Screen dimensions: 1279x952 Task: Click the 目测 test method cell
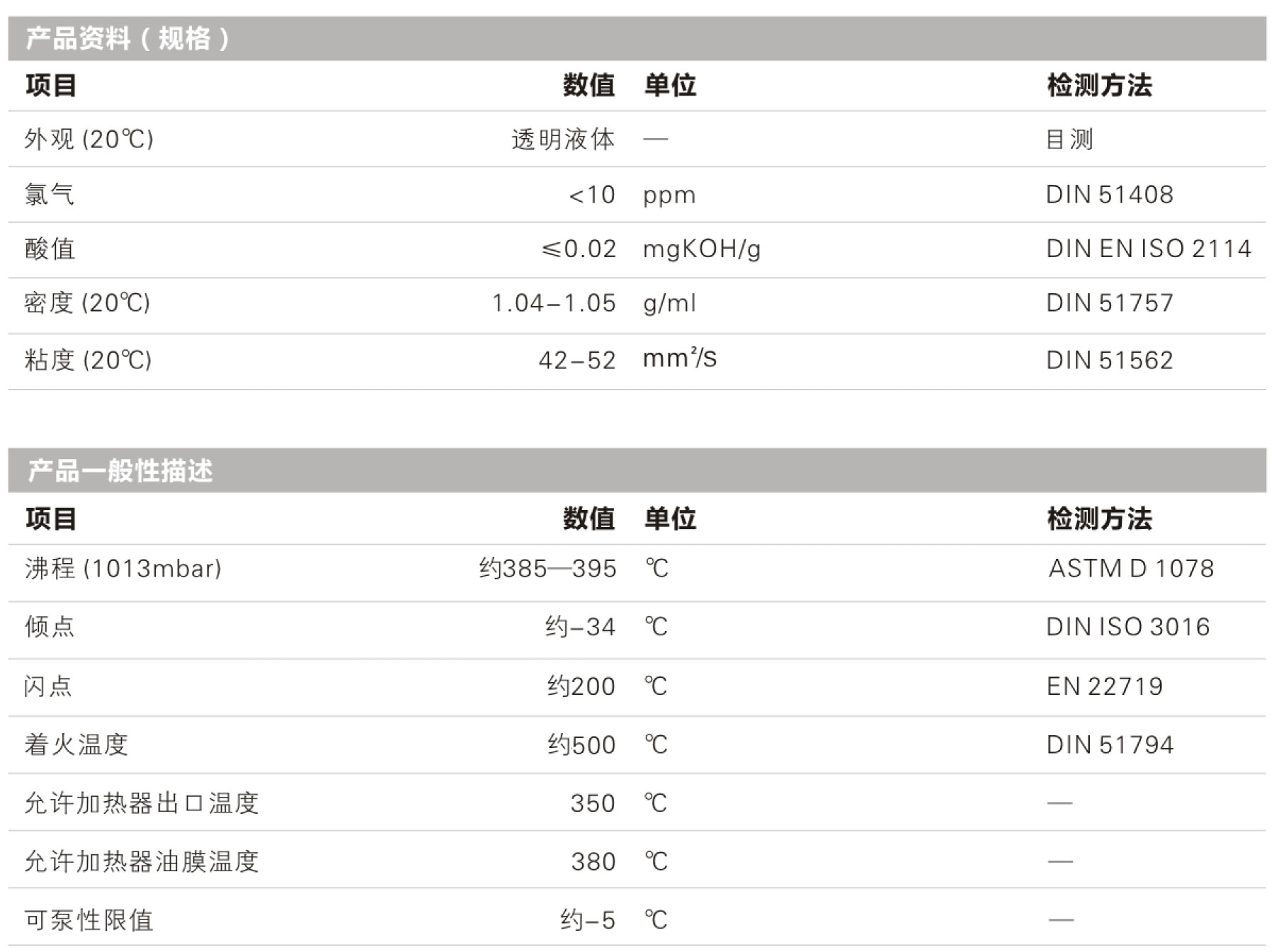(x=1069, y=140)
